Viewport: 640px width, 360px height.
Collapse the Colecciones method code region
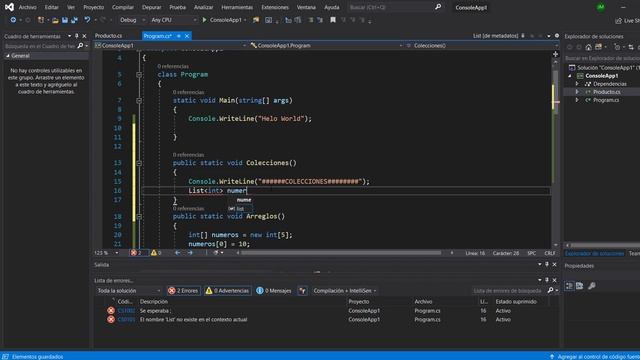pos(139,163)
